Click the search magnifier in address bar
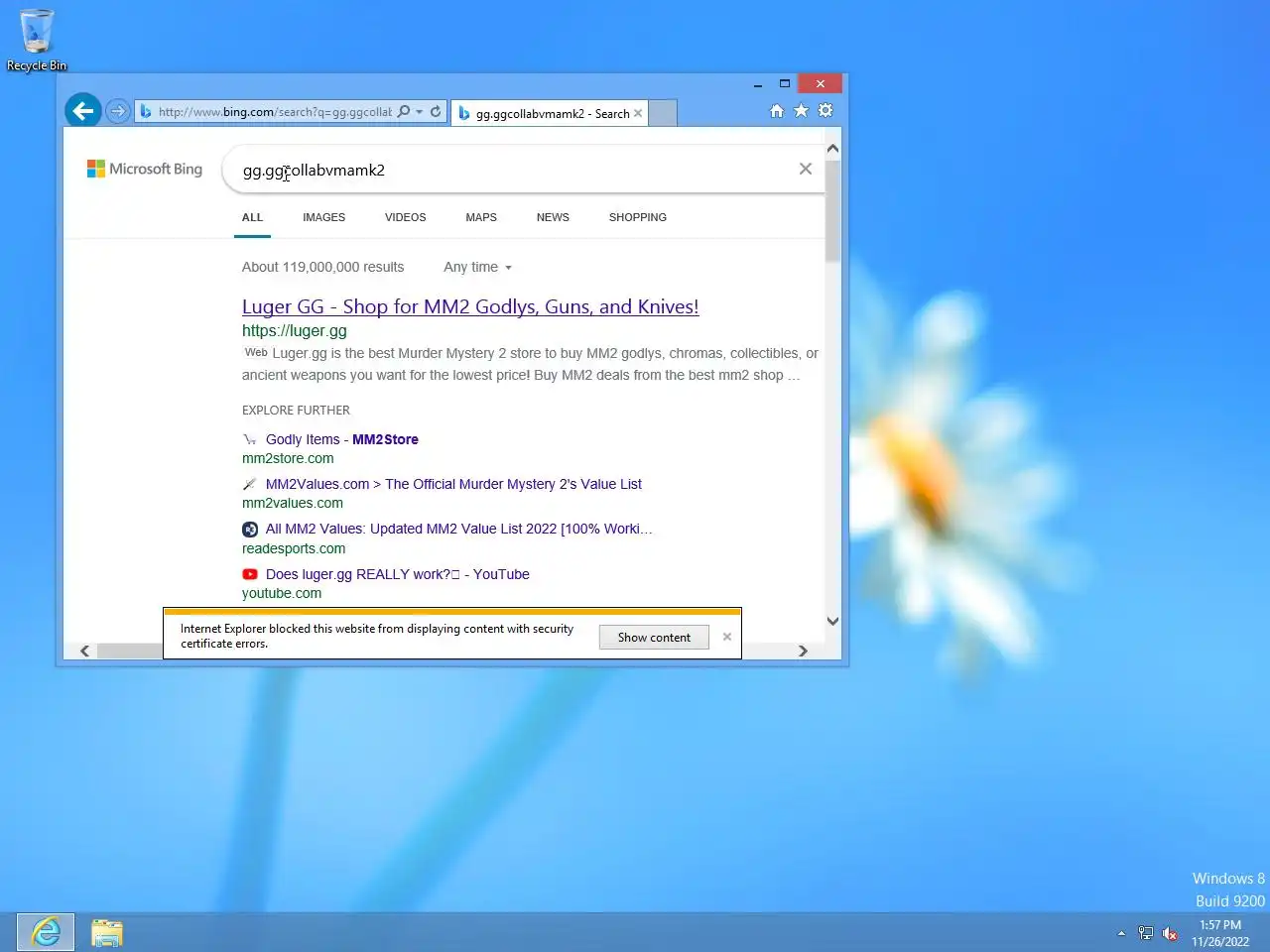The height and width of the screenshot is (952, 1270). tap(404, 111)
